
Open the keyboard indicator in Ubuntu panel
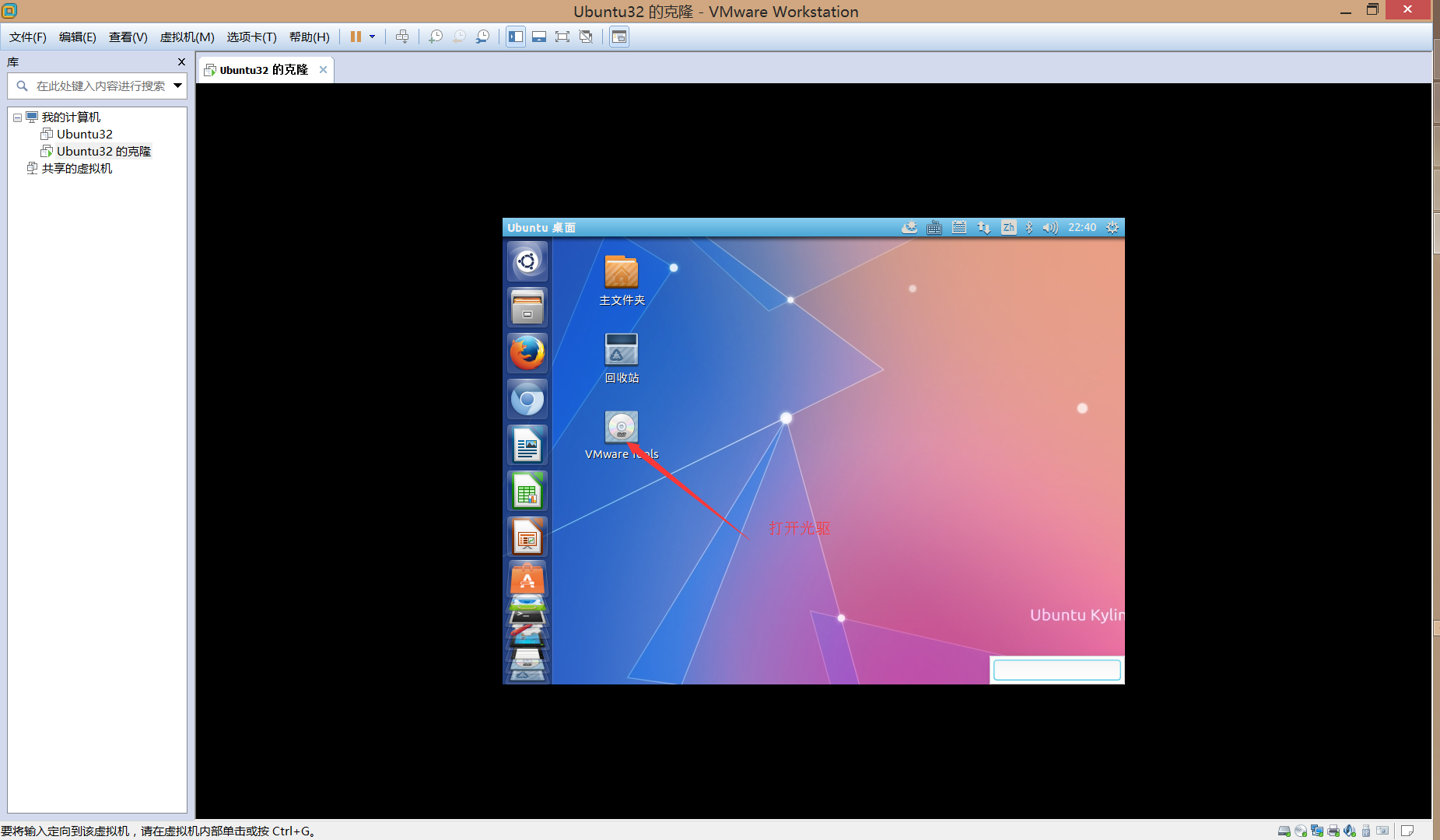(934, 227)
